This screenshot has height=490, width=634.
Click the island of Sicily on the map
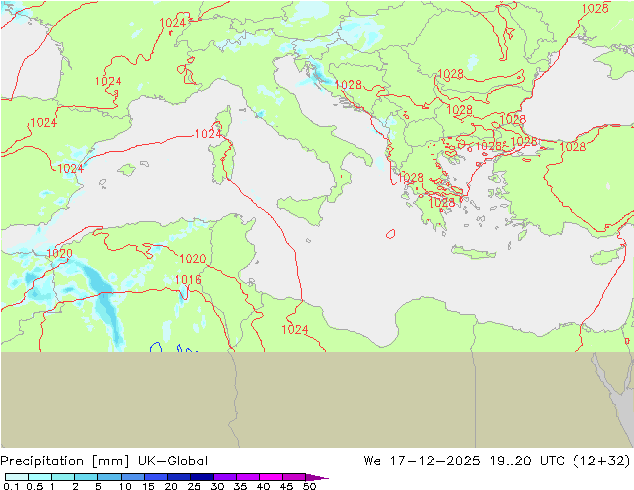pyautogui.click(x=303, y=208)
